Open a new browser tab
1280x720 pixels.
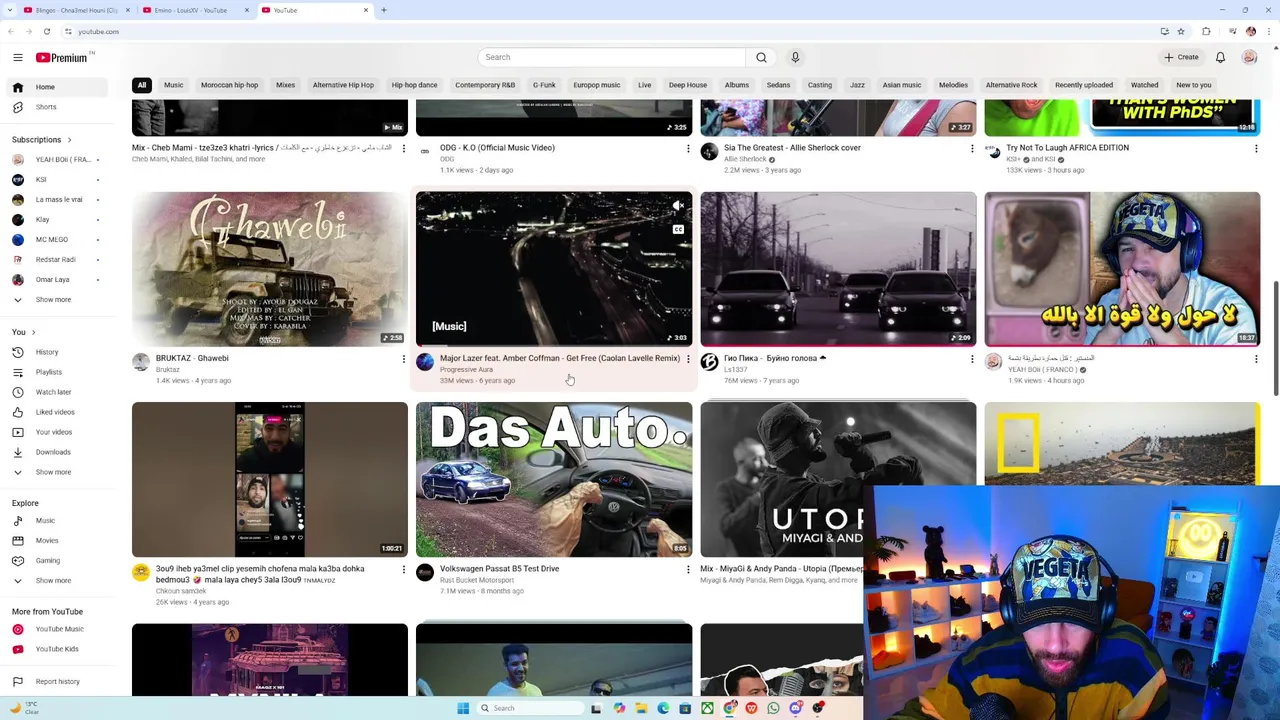click(x=384, y=10)
